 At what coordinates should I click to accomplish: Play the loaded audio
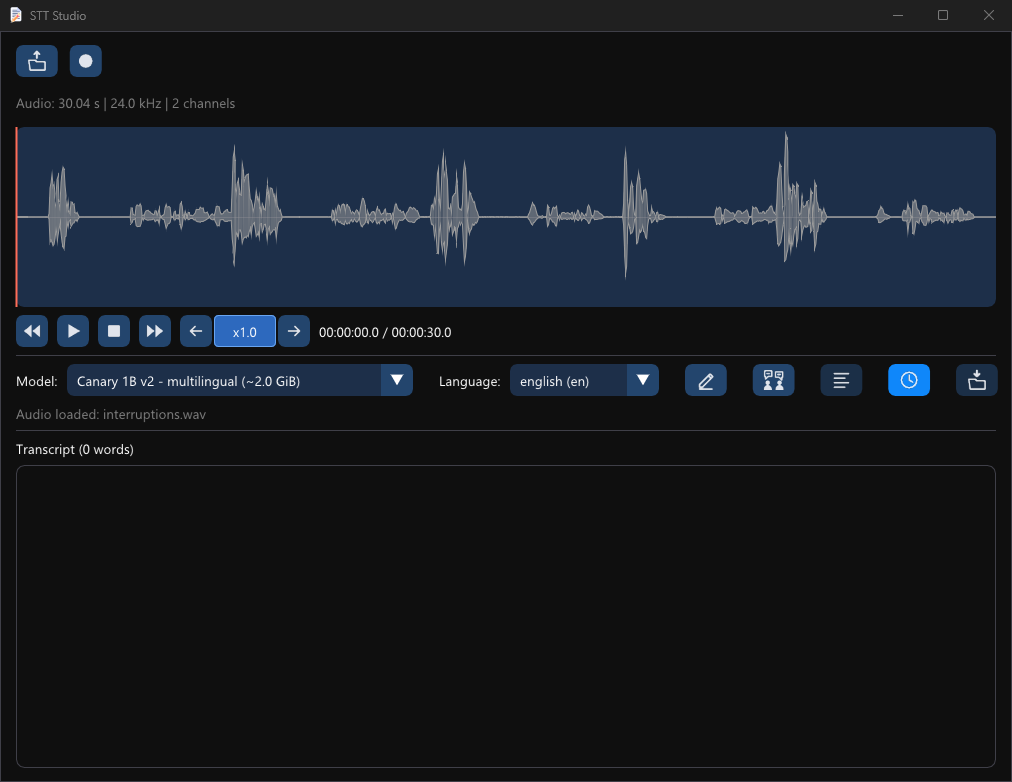pos(73,331)
